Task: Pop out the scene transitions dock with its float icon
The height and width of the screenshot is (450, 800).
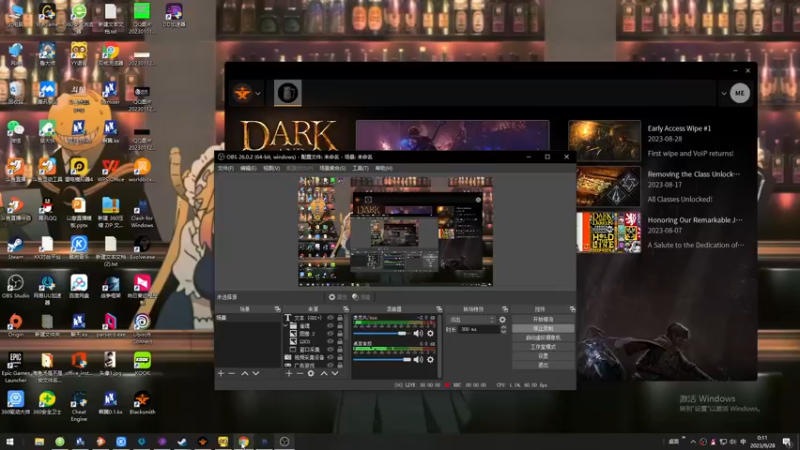Action: [505, 309]
